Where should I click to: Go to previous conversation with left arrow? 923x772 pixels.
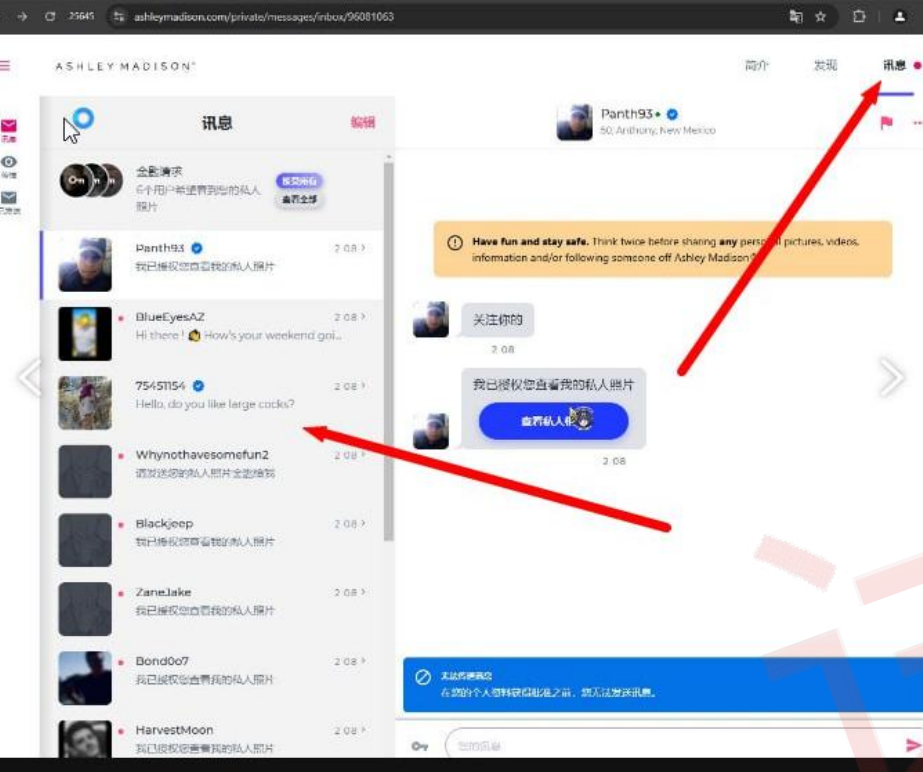click(x=30, y=377)
